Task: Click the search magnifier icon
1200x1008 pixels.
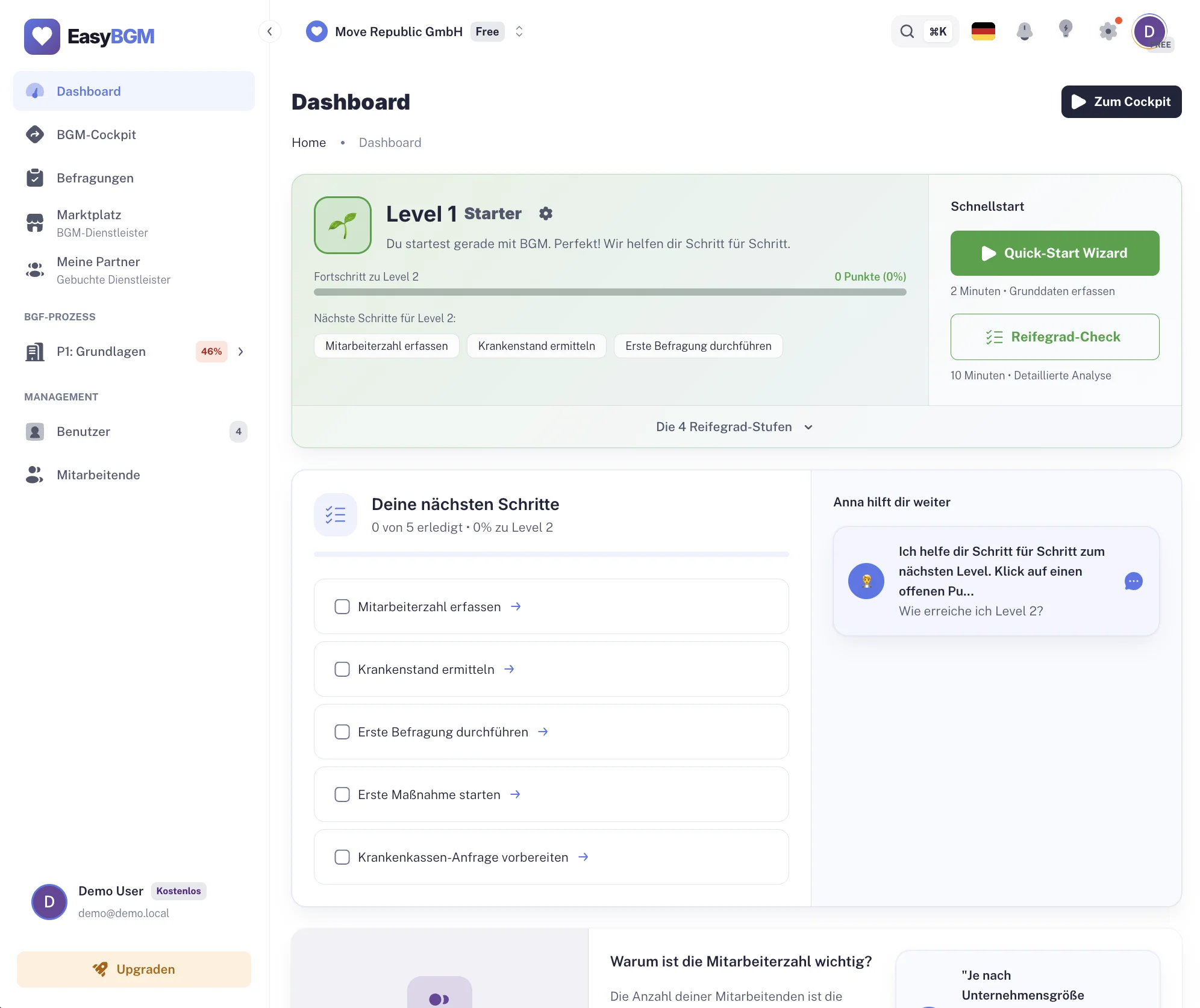Action: [907, 31]
